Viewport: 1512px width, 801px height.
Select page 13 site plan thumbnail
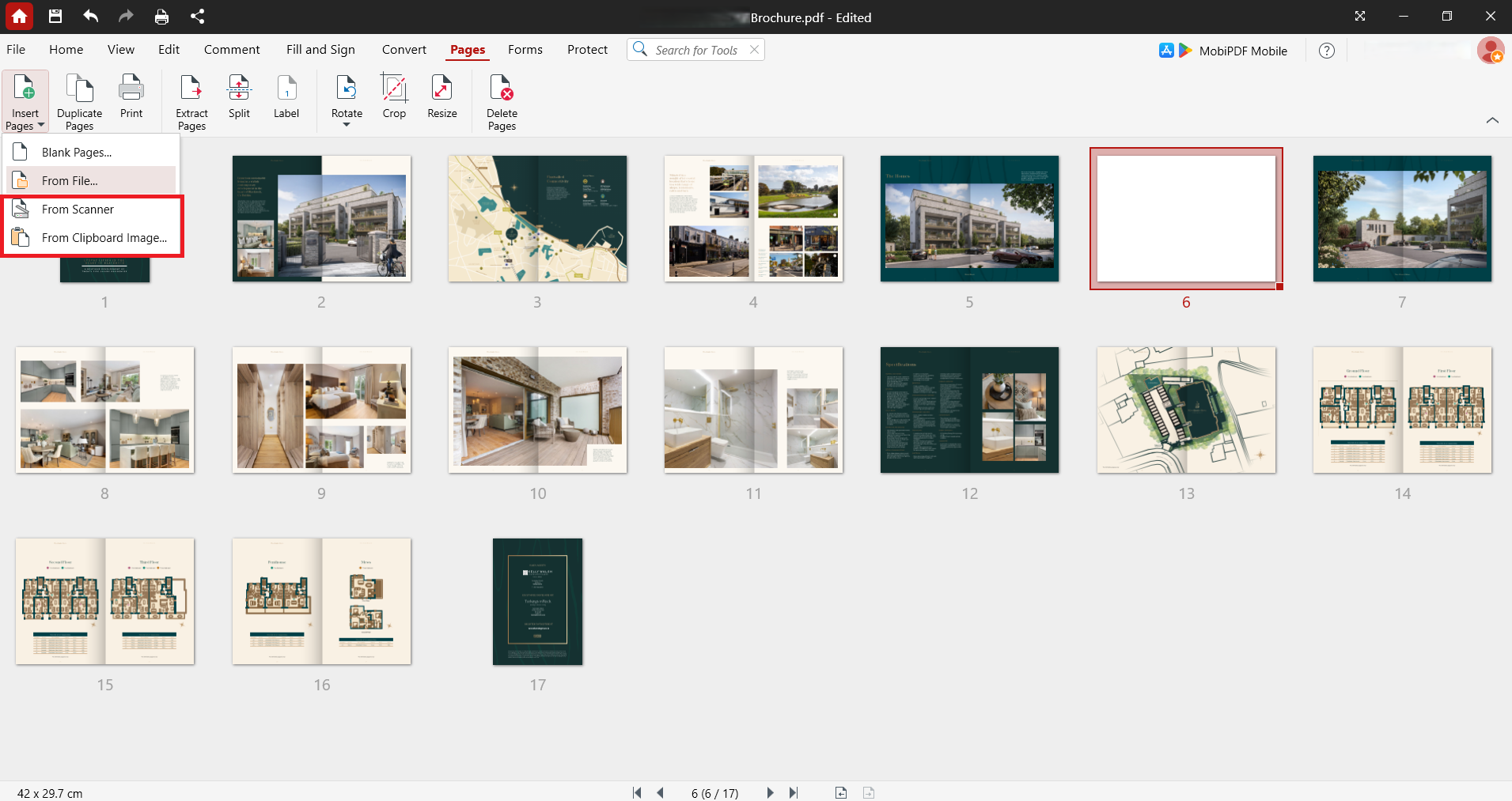click(1186, 410)
